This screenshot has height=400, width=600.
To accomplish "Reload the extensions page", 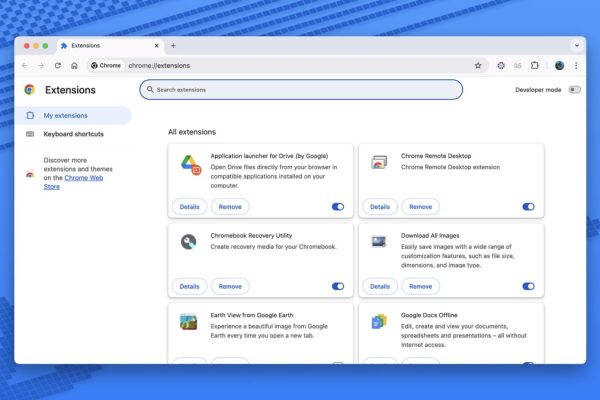I will tap(58, 65).
